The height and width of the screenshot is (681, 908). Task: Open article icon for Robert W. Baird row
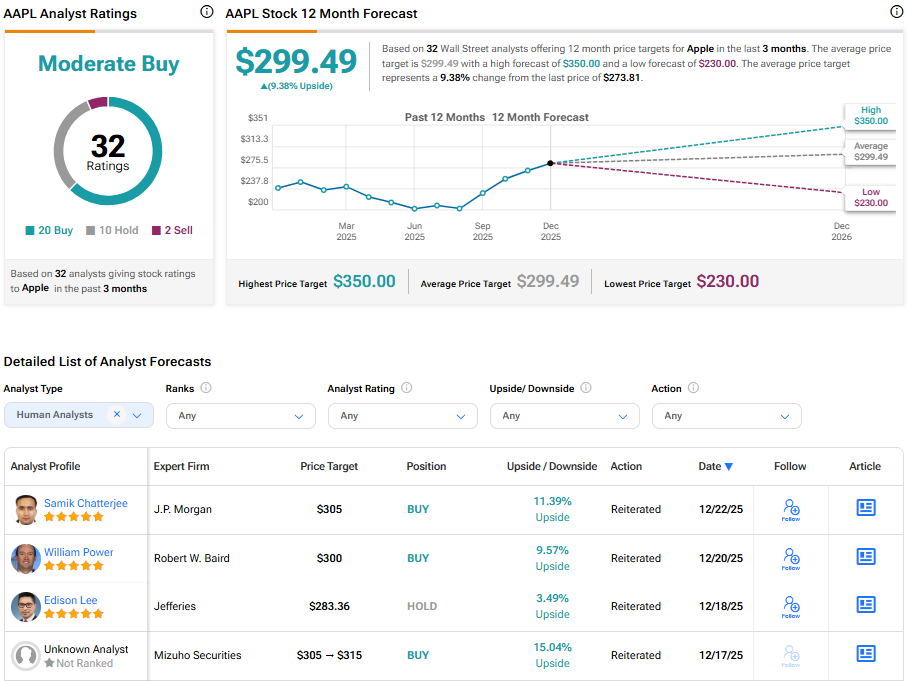[866, 557]
